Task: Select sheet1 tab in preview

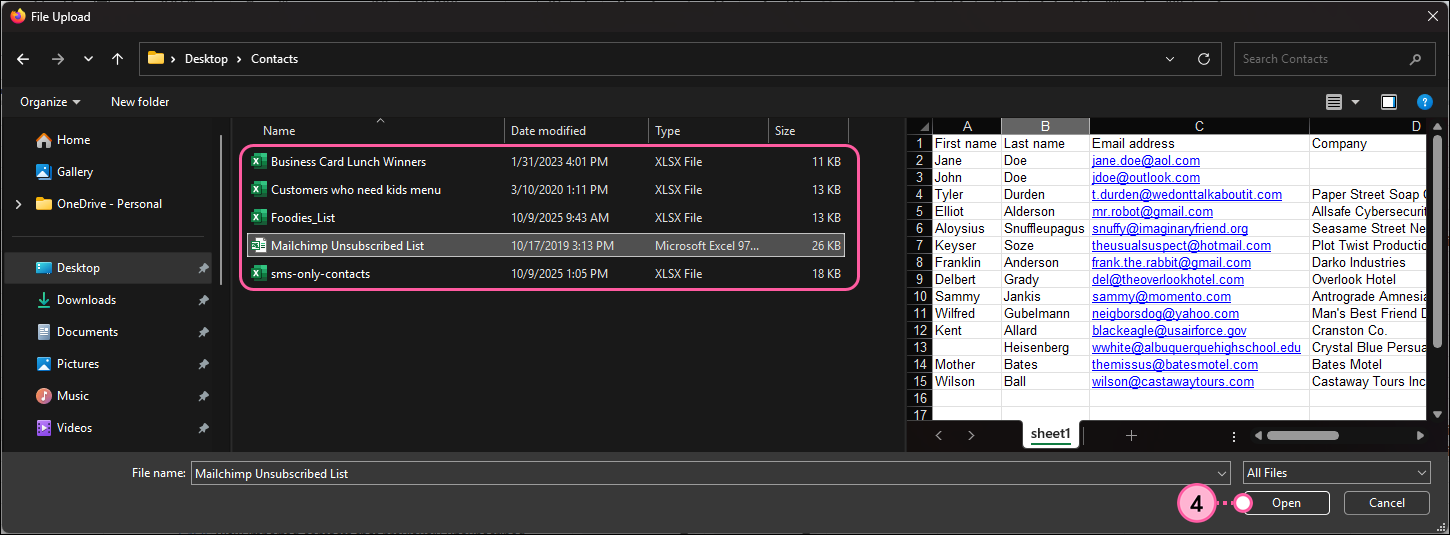Action: tap(1051, 434)
